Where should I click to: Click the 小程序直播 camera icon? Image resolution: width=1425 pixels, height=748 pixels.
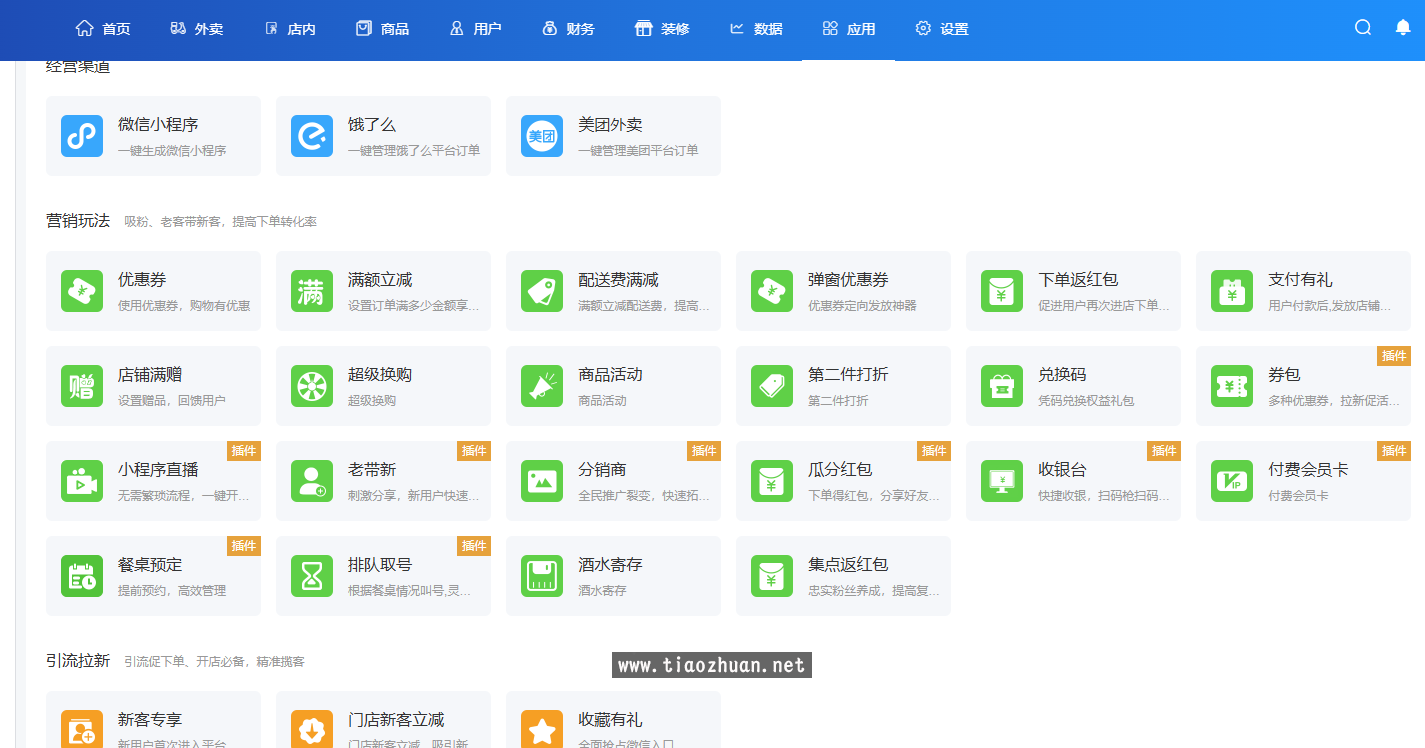82,481
